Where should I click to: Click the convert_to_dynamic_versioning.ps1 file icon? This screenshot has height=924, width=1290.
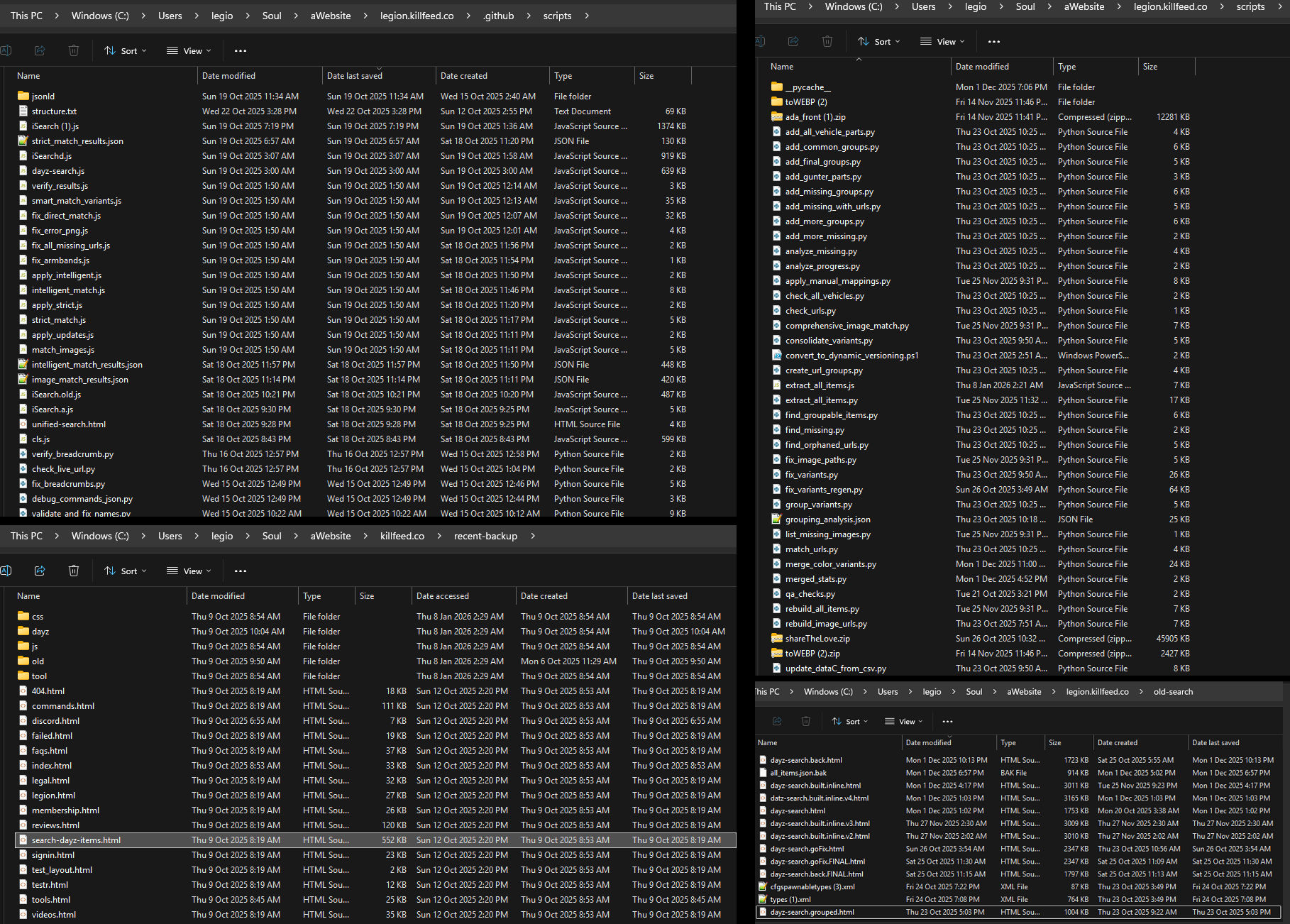point(777,355)
